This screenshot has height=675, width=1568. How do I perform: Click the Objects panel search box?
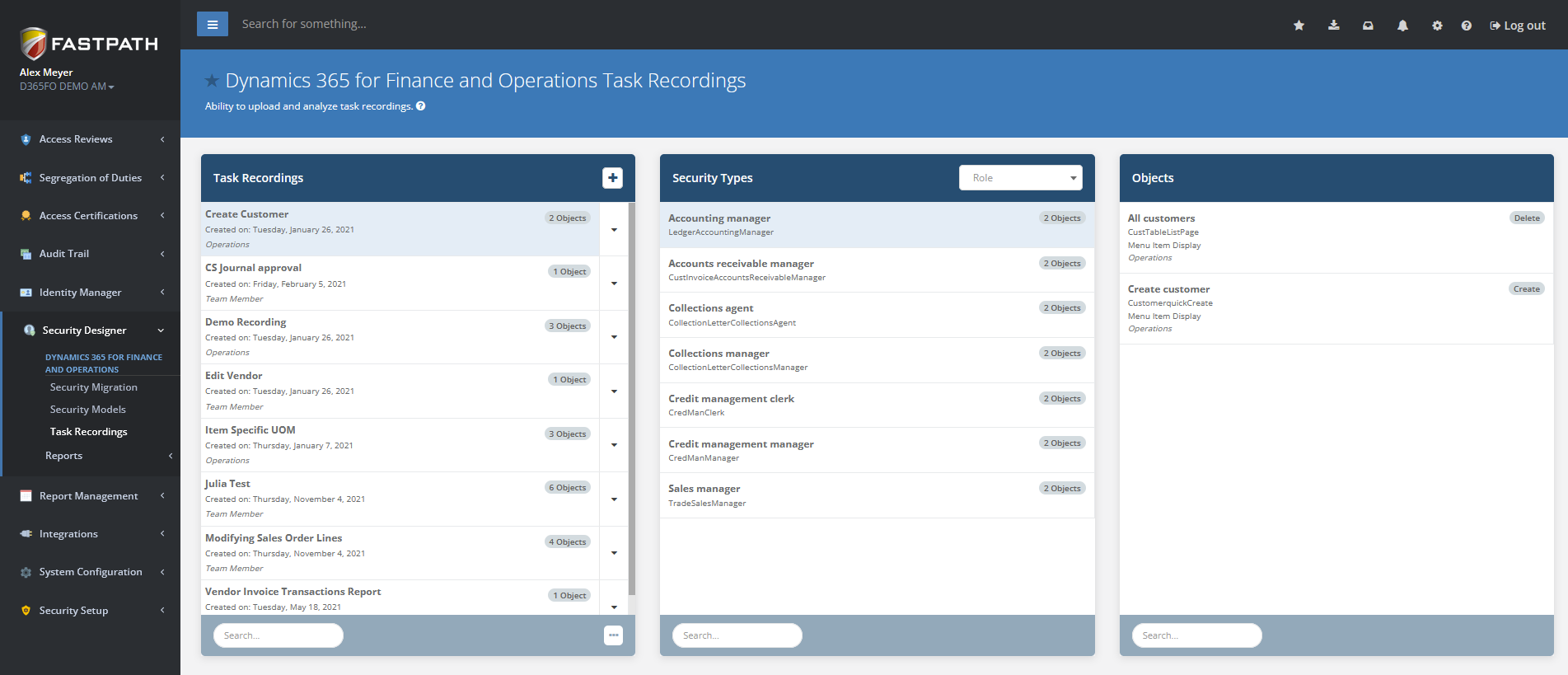[1196, 635]
